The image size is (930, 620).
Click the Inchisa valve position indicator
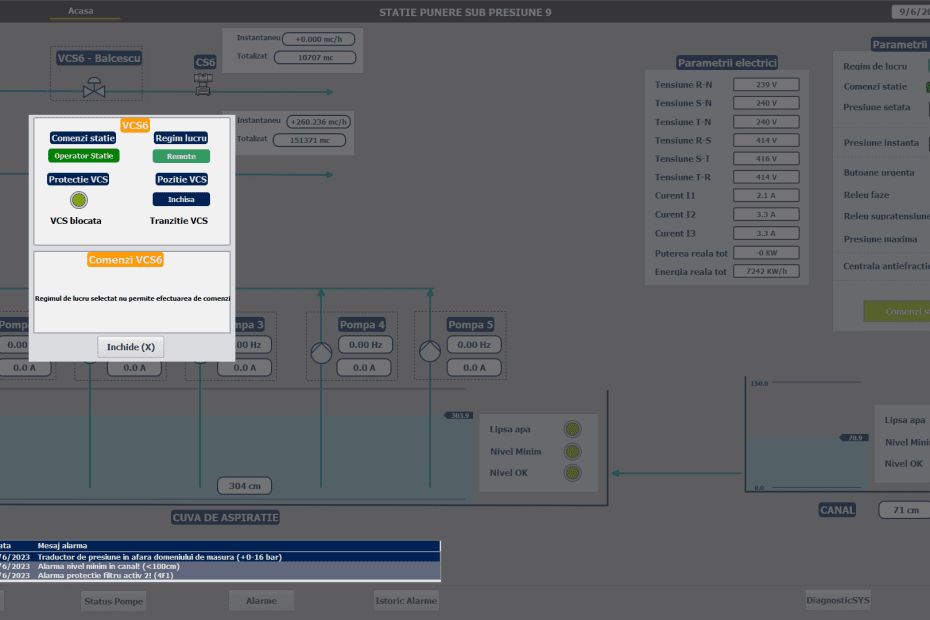(181, 199)
